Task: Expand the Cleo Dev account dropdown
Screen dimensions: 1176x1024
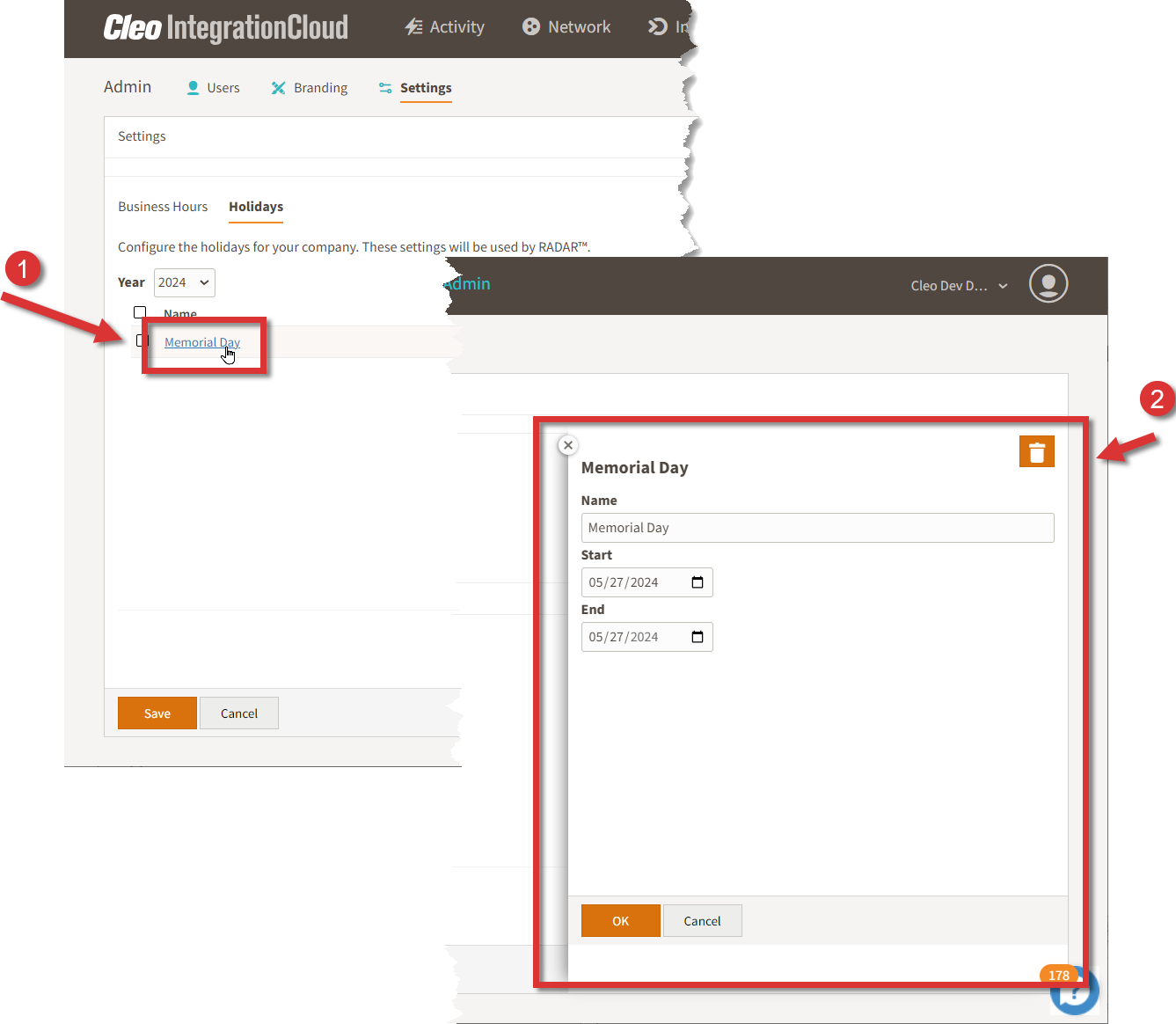Action: [959, 286]
